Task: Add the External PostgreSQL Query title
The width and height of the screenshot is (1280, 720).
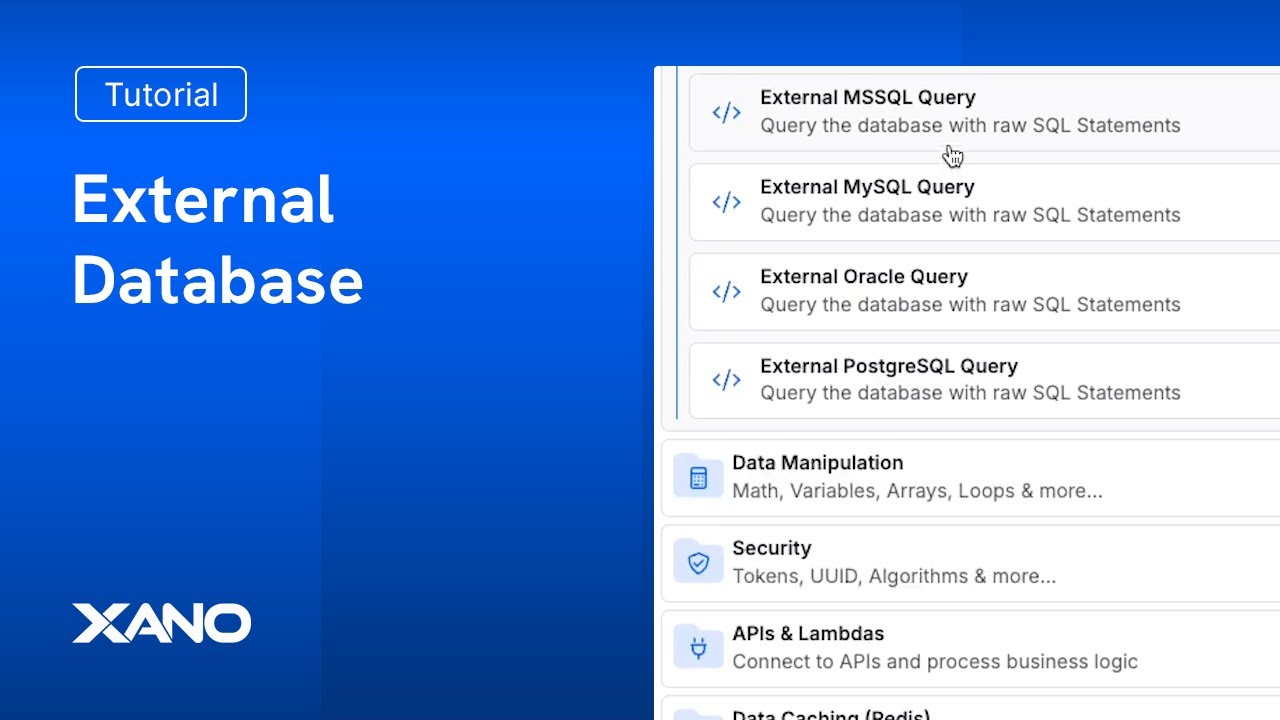Action: pos(888,366)
